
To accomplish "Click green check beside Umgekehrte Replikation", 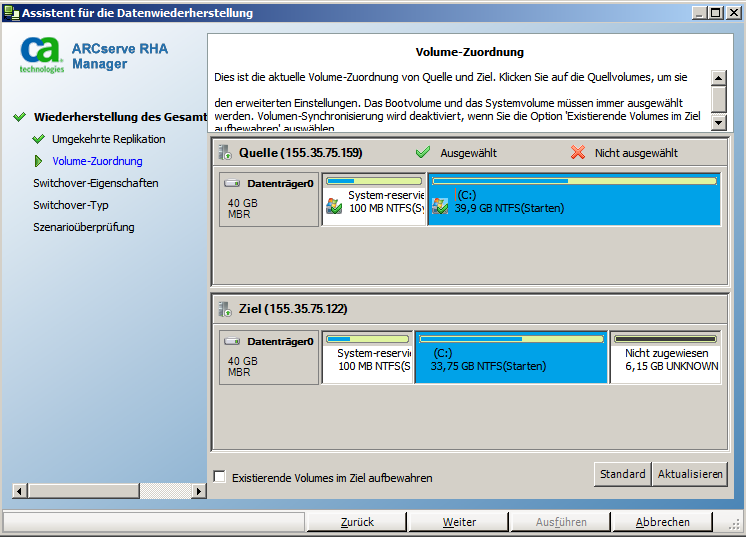I will [x=39, y=139].
